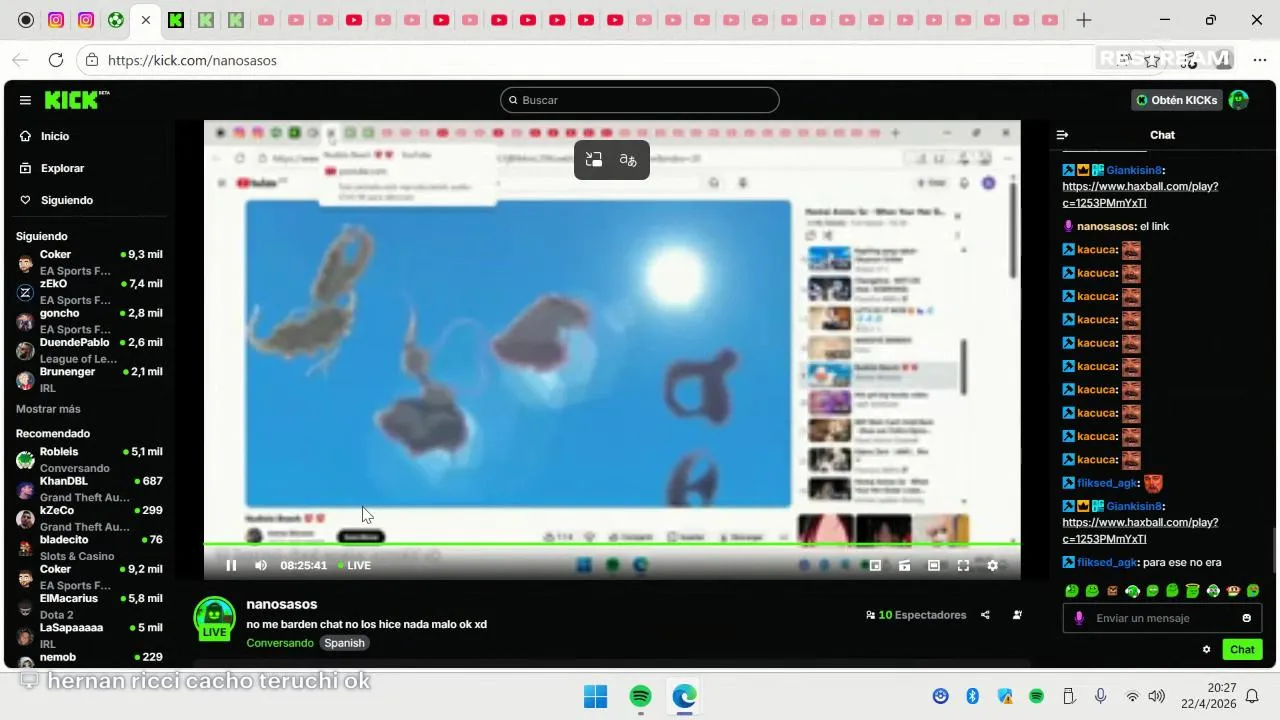The width and height of the screenshot is (1280, 720).
Task: Open player settings gear
Action: click(992, 565)
